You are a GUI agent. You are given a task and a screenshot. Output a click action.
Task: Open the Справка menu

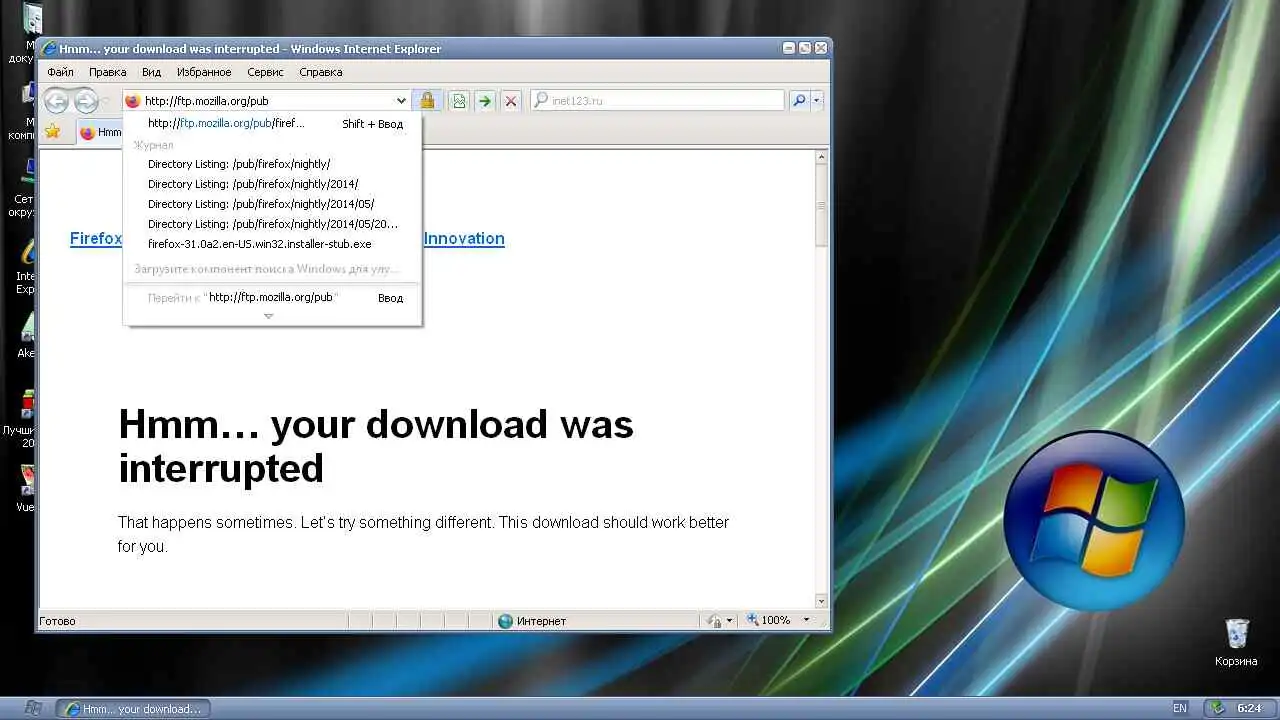(321, 72)
